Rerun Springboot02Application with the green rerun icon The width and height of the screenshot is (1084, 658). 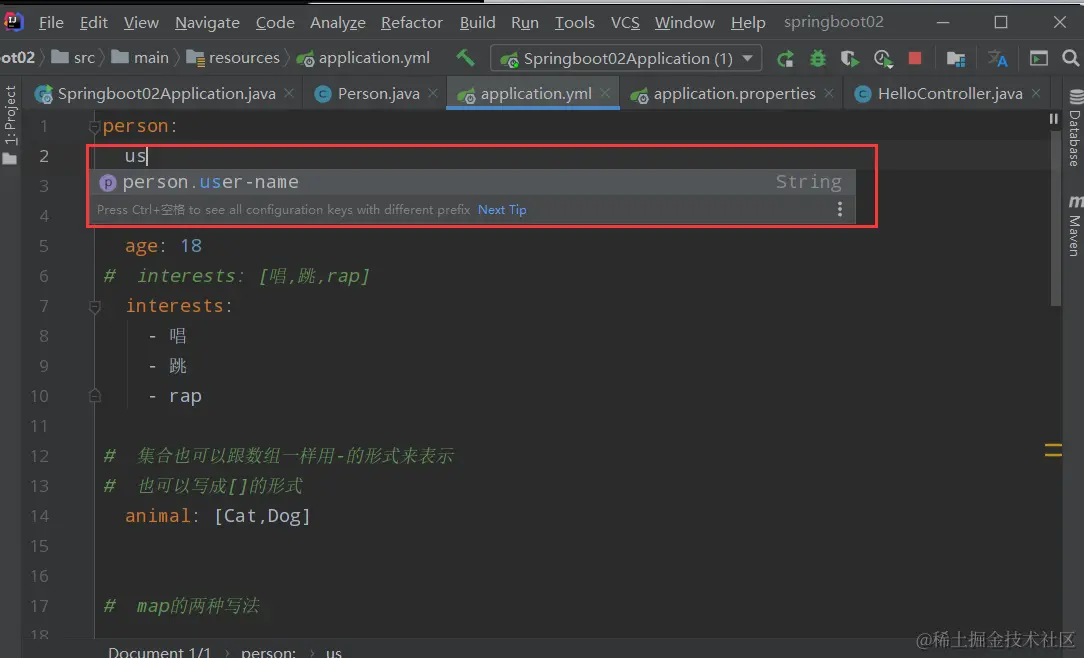pos(785,59)
